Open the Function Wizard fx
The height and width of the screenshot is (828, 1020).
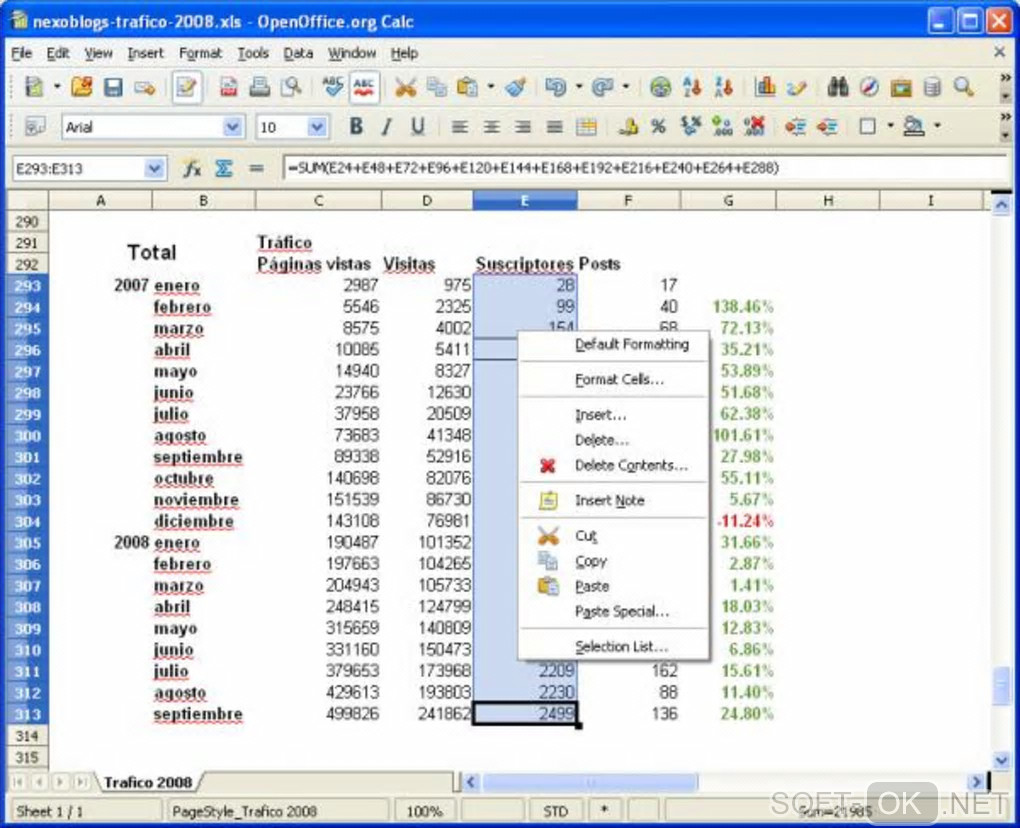pyautogui.click(x=191, y=168)
